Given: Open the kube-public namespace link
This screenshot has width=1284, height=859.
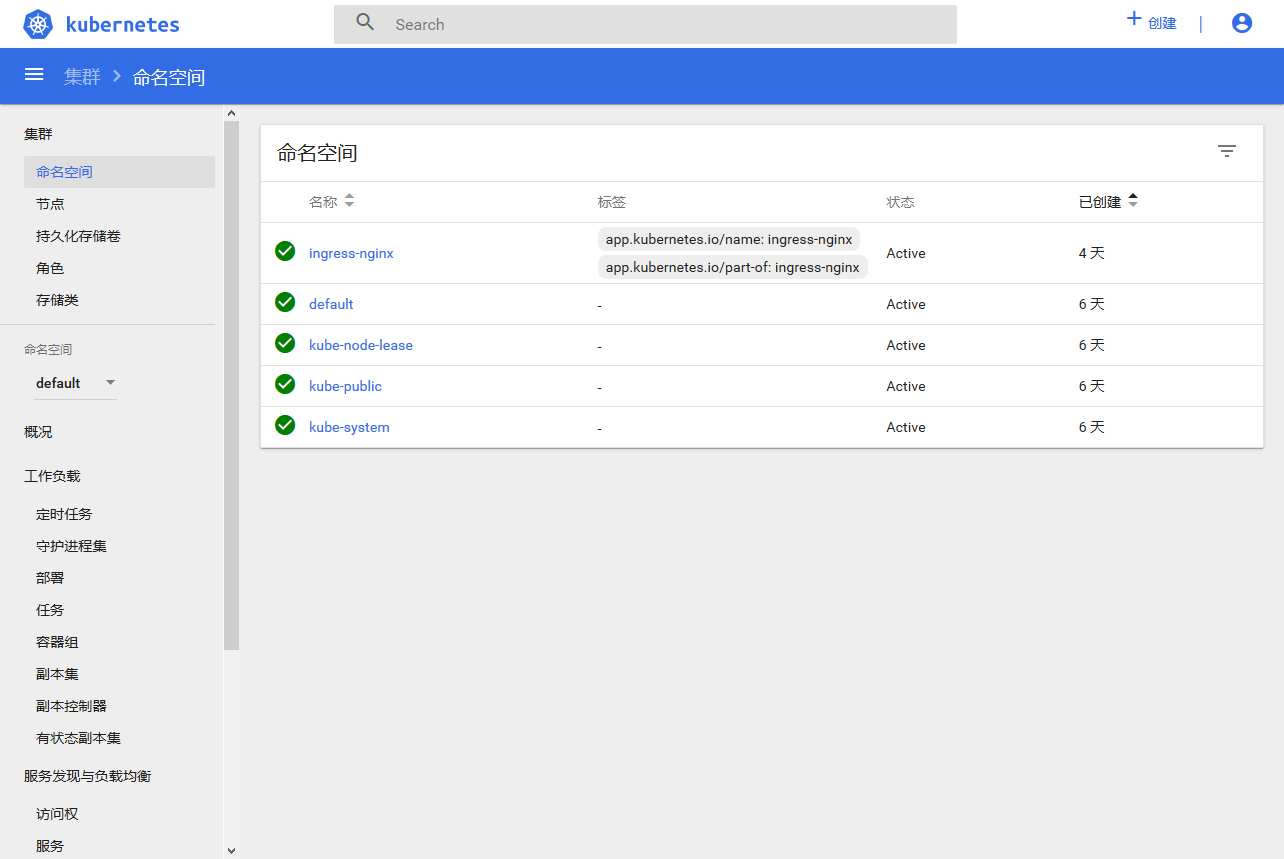Looking at the screenshot, I should pyautogui.click(x=345, y=386).
